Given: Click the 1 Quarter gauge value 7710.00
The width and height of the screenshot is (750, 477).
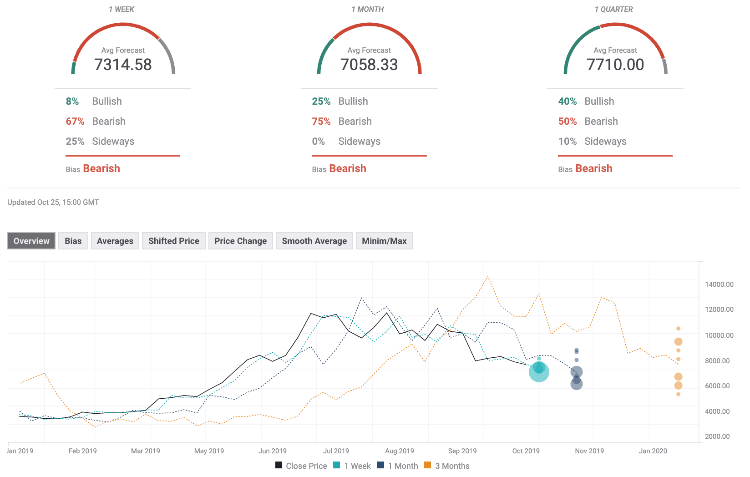Looking at the screenshot, I should (616, 65).
